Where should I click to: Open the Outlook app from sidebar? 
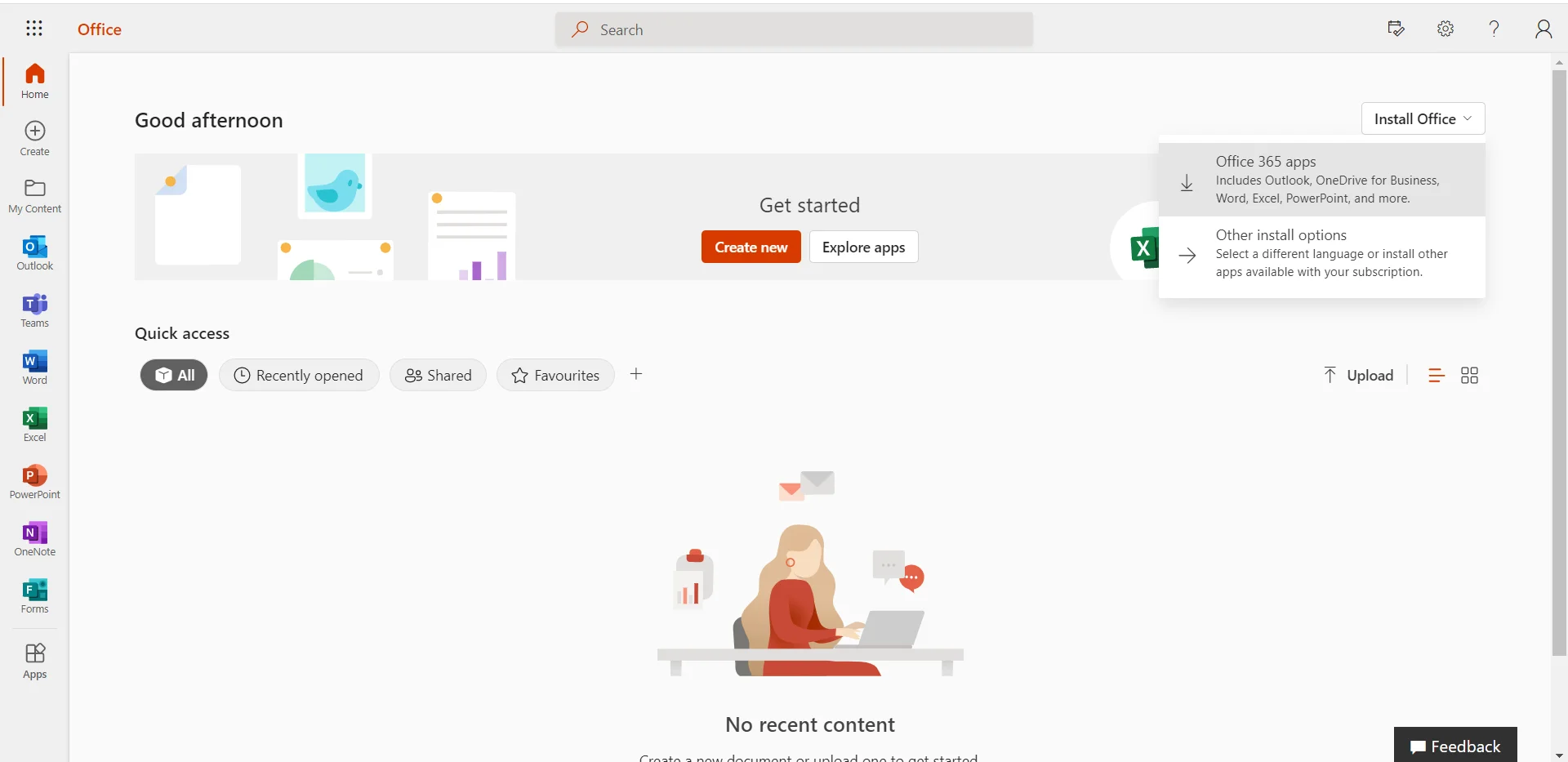34,253
